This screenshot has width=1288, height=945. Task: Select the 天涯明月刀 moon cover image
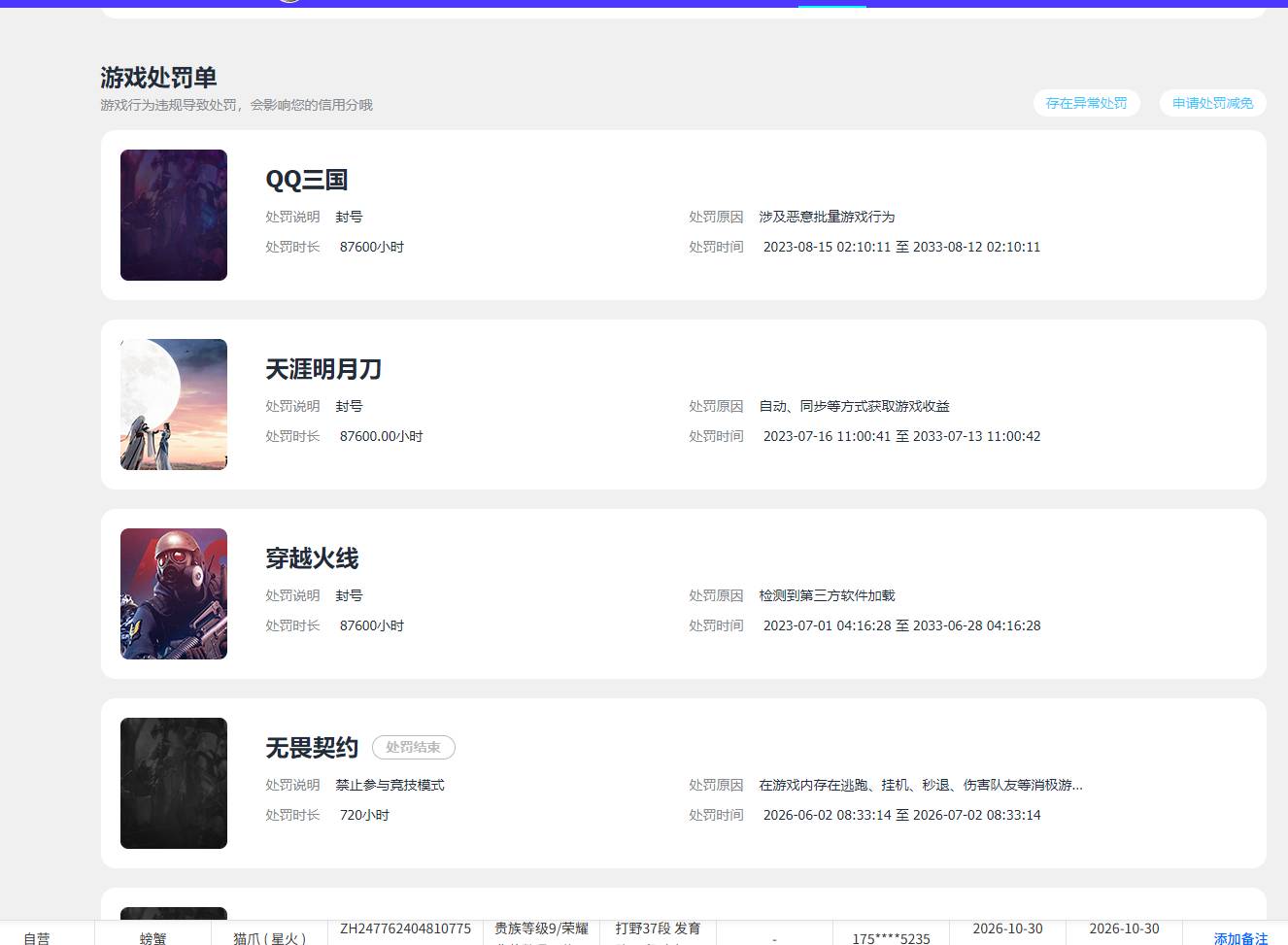click(x=174, y=404)
